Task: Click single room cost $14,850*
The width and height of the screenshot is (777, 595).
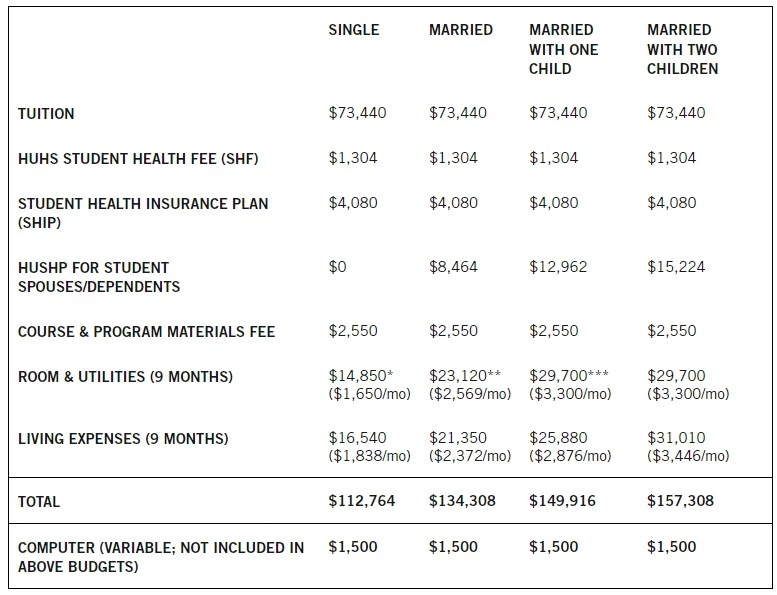Action: pos(361,376)
